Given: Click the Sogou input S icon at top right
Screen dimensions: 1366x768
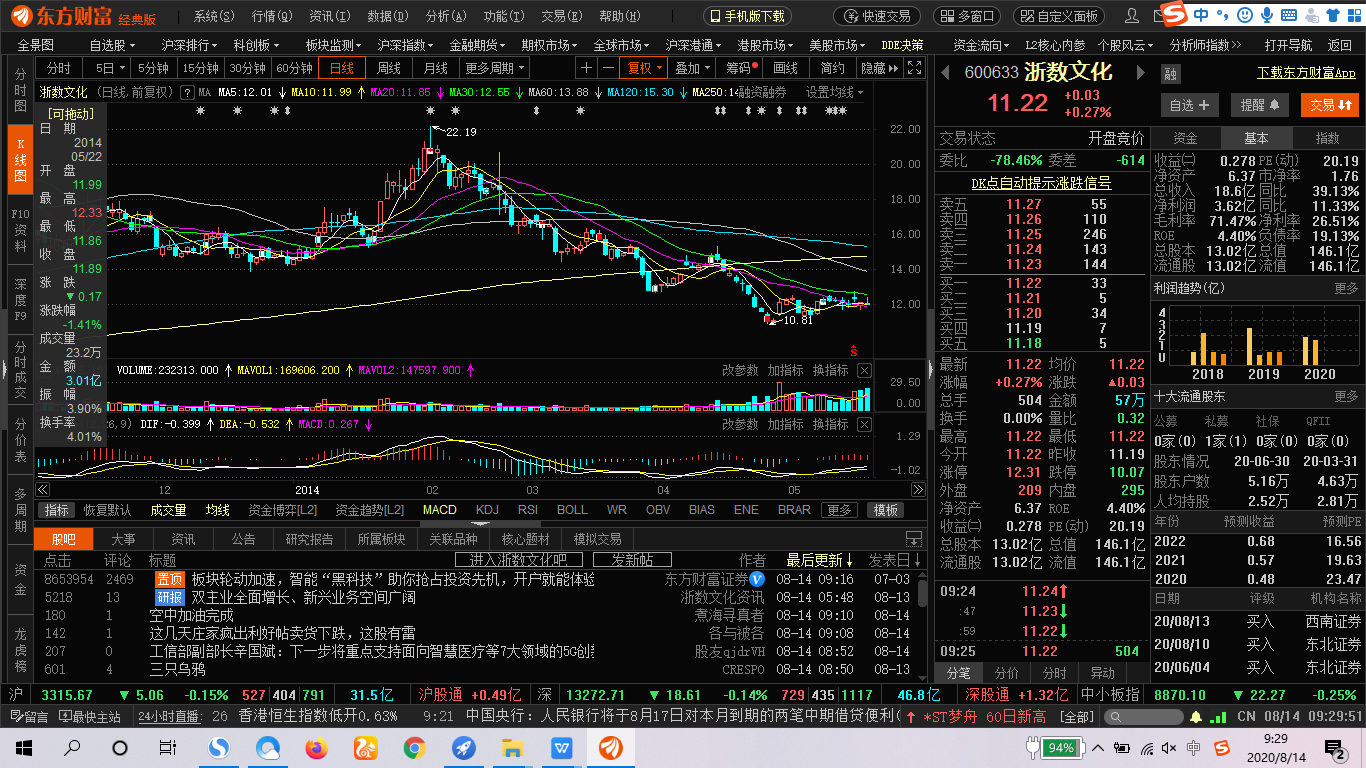Looking at the screenshot, I should (x=1175, y=14).
